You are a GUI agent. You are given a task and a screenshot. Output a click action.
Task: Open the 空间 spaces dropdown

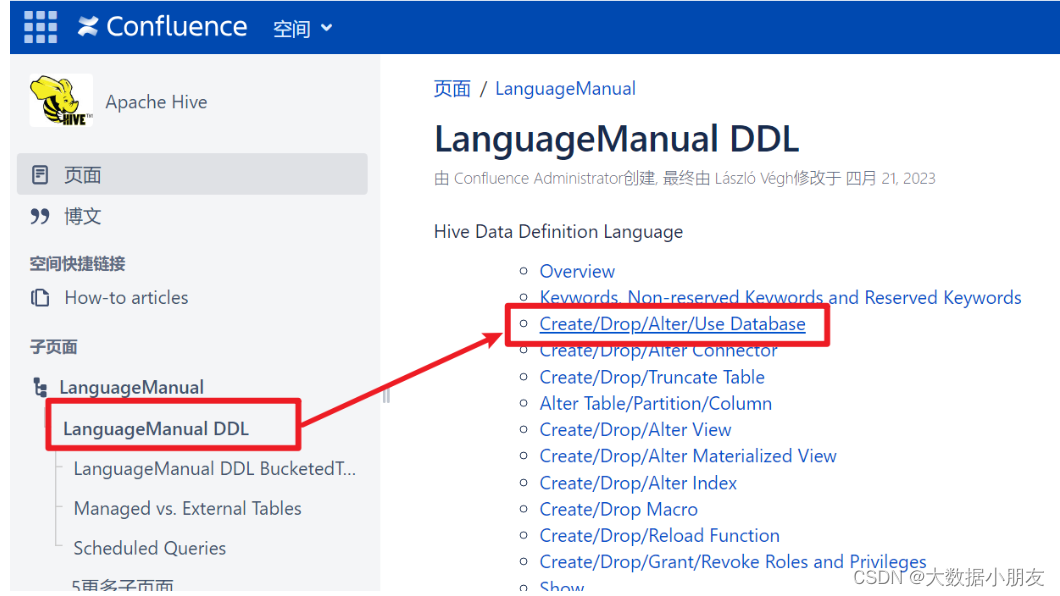pos(303,28)
